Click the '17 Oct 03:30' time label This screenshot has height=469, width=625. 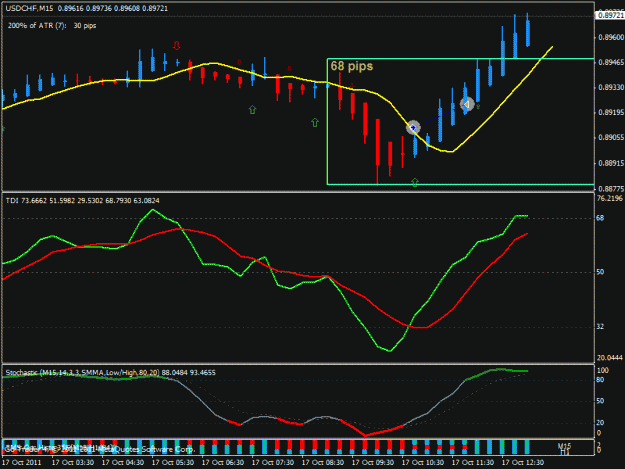73,463
